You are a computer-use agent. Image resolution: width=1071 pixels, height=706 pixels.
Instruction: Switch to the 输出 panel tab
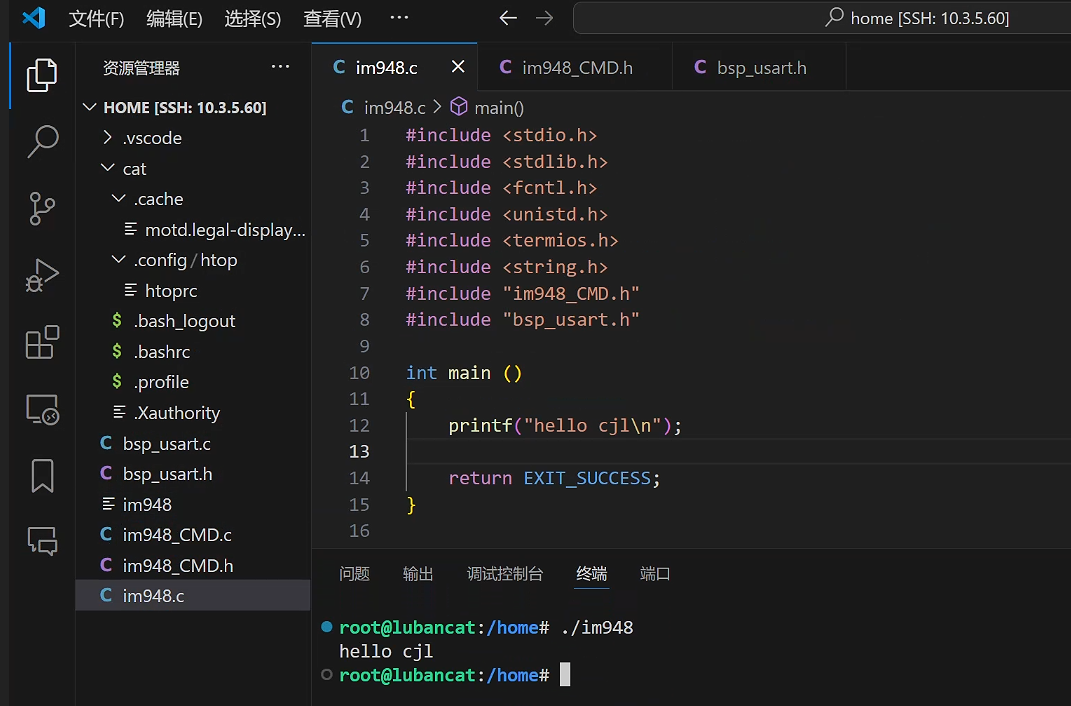click(x=417, y=574)
